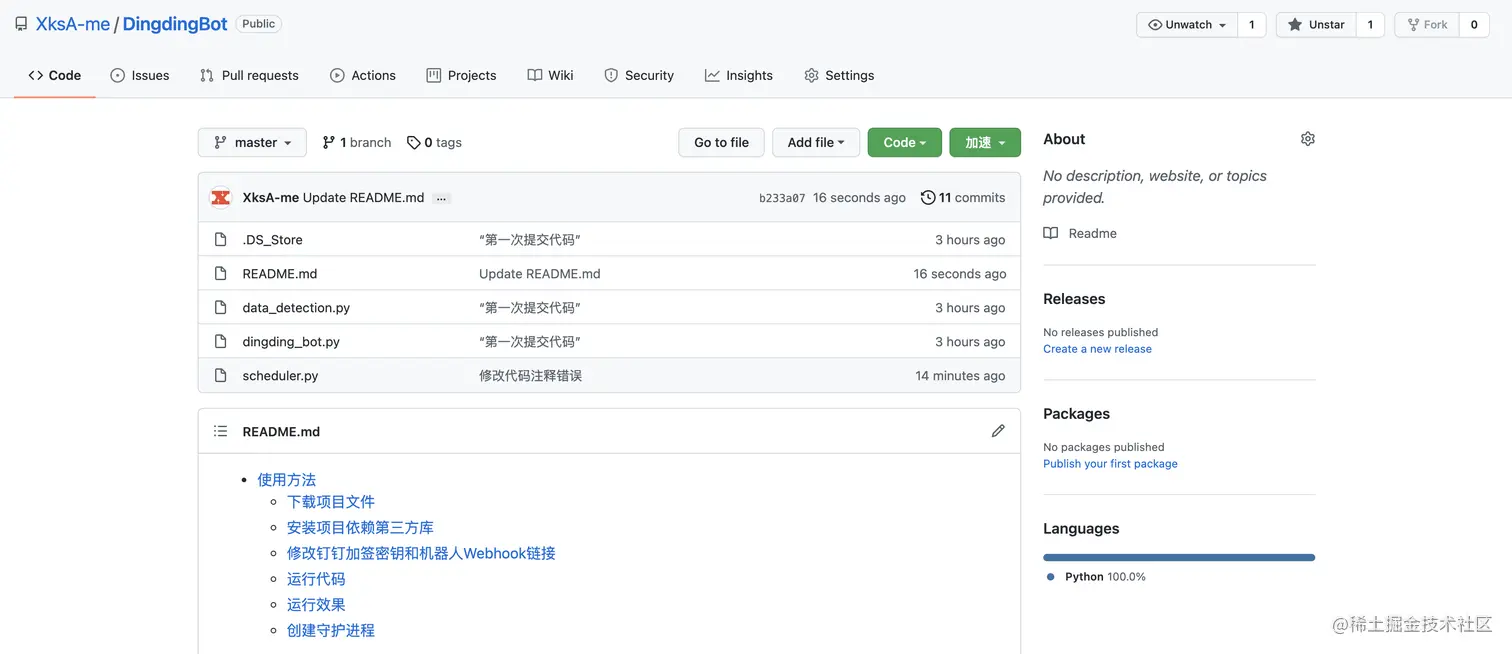Click the file icon for README.md row
1512x654 pixels.
(221, 273)
